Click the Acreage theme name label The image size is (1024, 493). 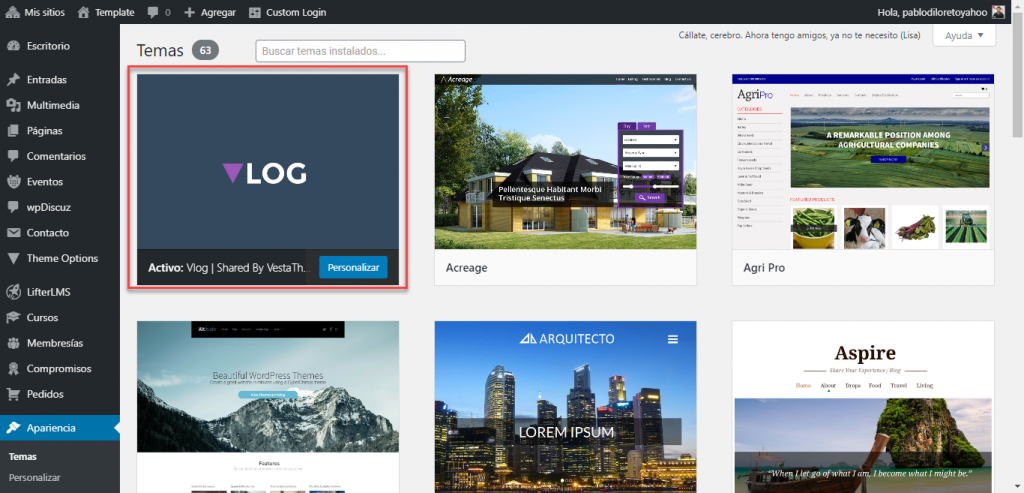[x=466, y=268]
